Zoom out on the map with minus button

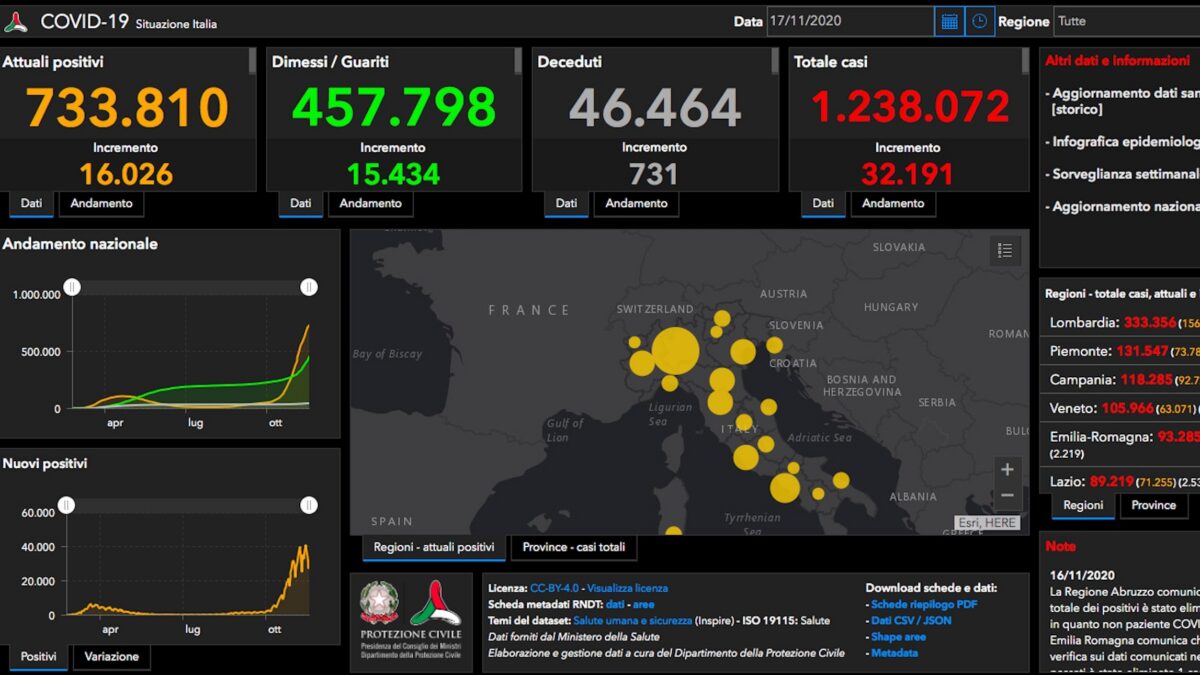(1007, 495)
